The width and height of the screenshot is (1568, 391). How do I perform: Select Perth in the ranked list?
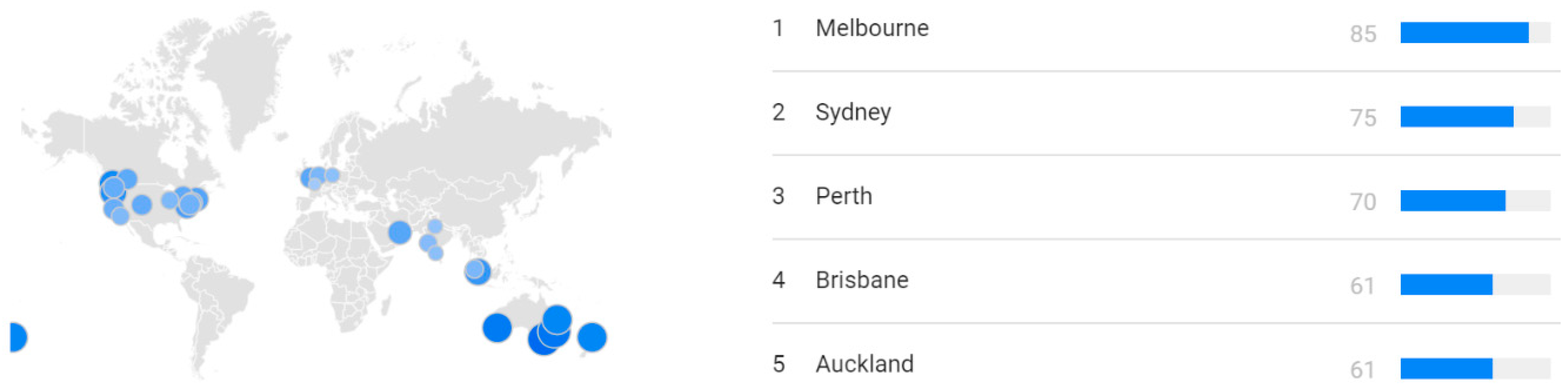click(844, 197)
